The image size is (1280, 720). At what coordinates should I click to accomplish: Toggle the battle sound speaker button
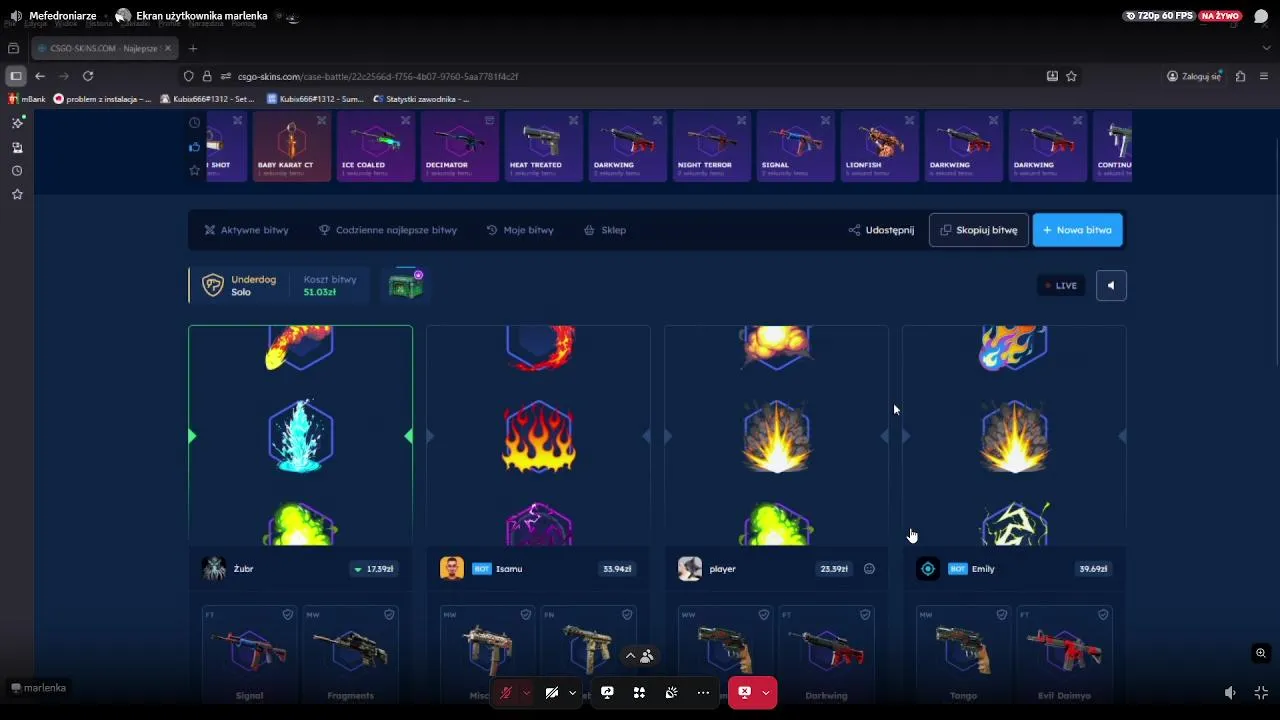tap(1111, 285)
